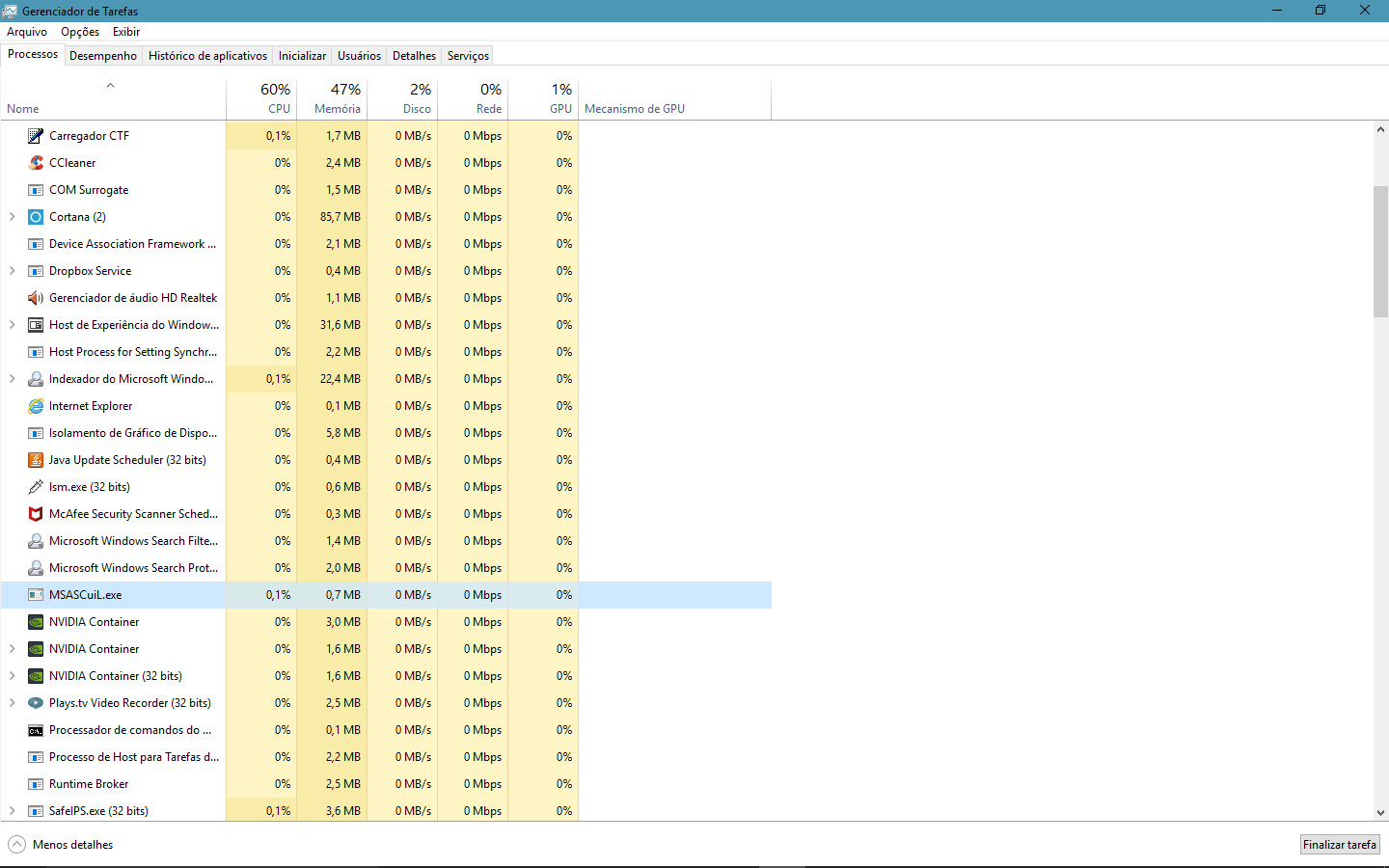Viewport: 1389px width, 868px height.
Task: Click the Indexador do Microsoft Windows icon
Action: point(36,379)
